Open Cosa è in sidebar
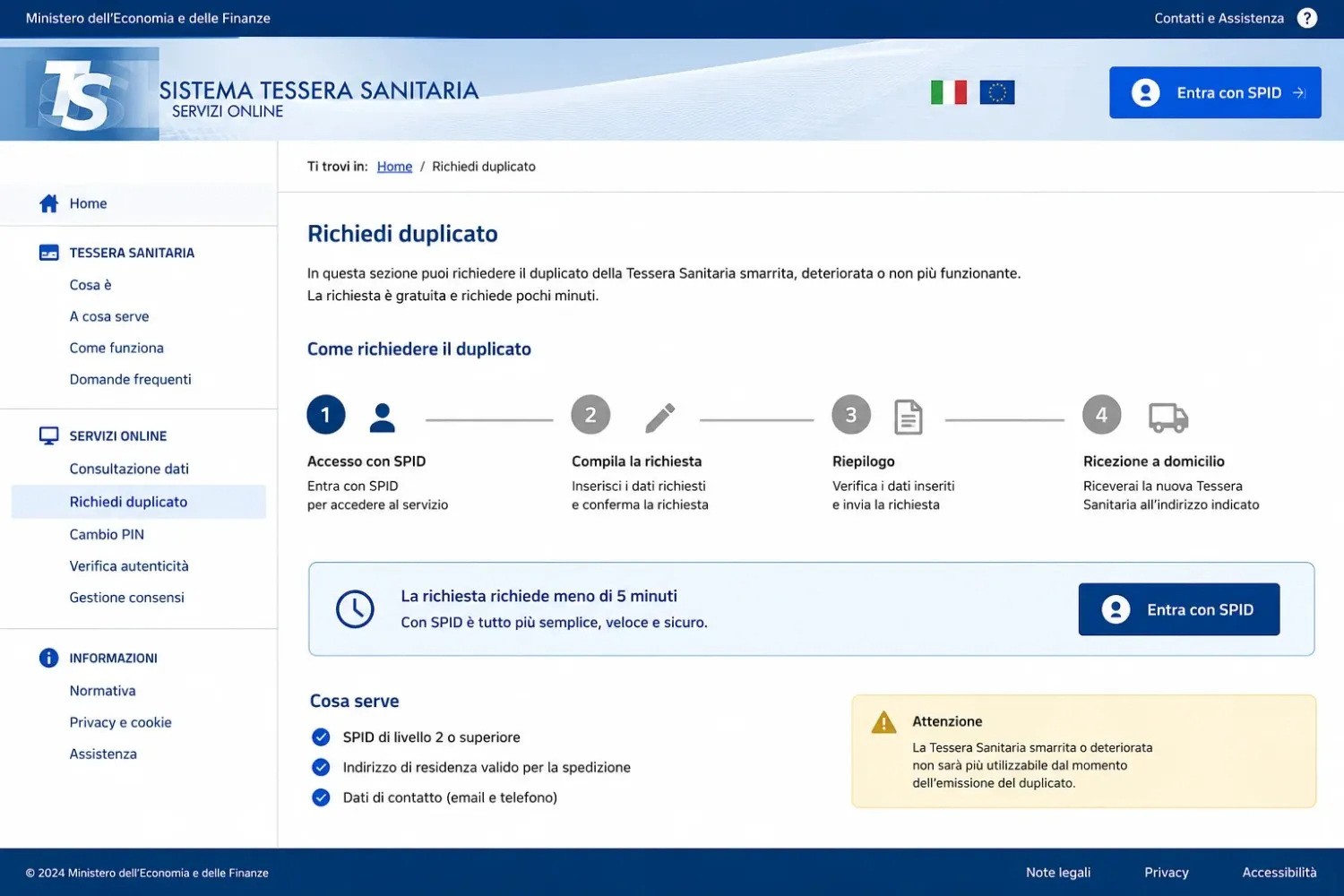 tap(90, 285)
